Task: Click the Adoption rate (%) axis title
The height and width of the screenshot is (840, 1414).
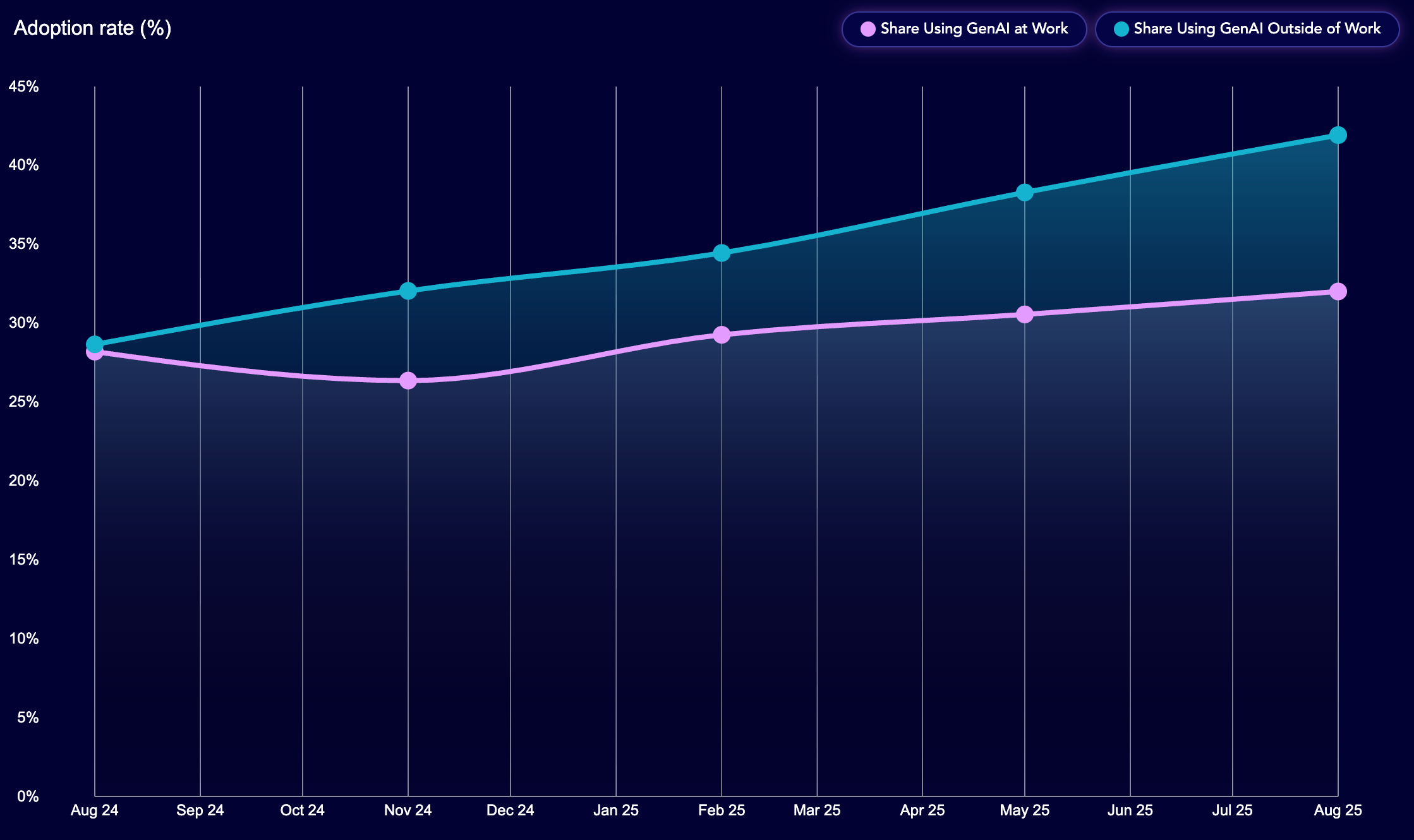Action: (92, 28)
